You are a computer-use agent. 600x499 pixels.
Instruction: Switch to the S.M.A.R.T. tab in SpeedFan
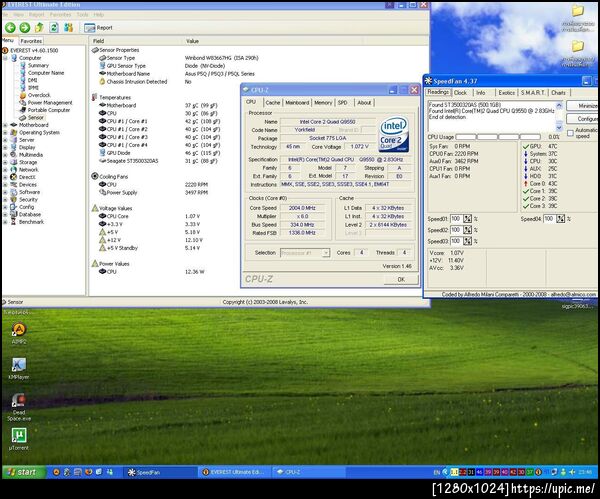click(532, 92)
